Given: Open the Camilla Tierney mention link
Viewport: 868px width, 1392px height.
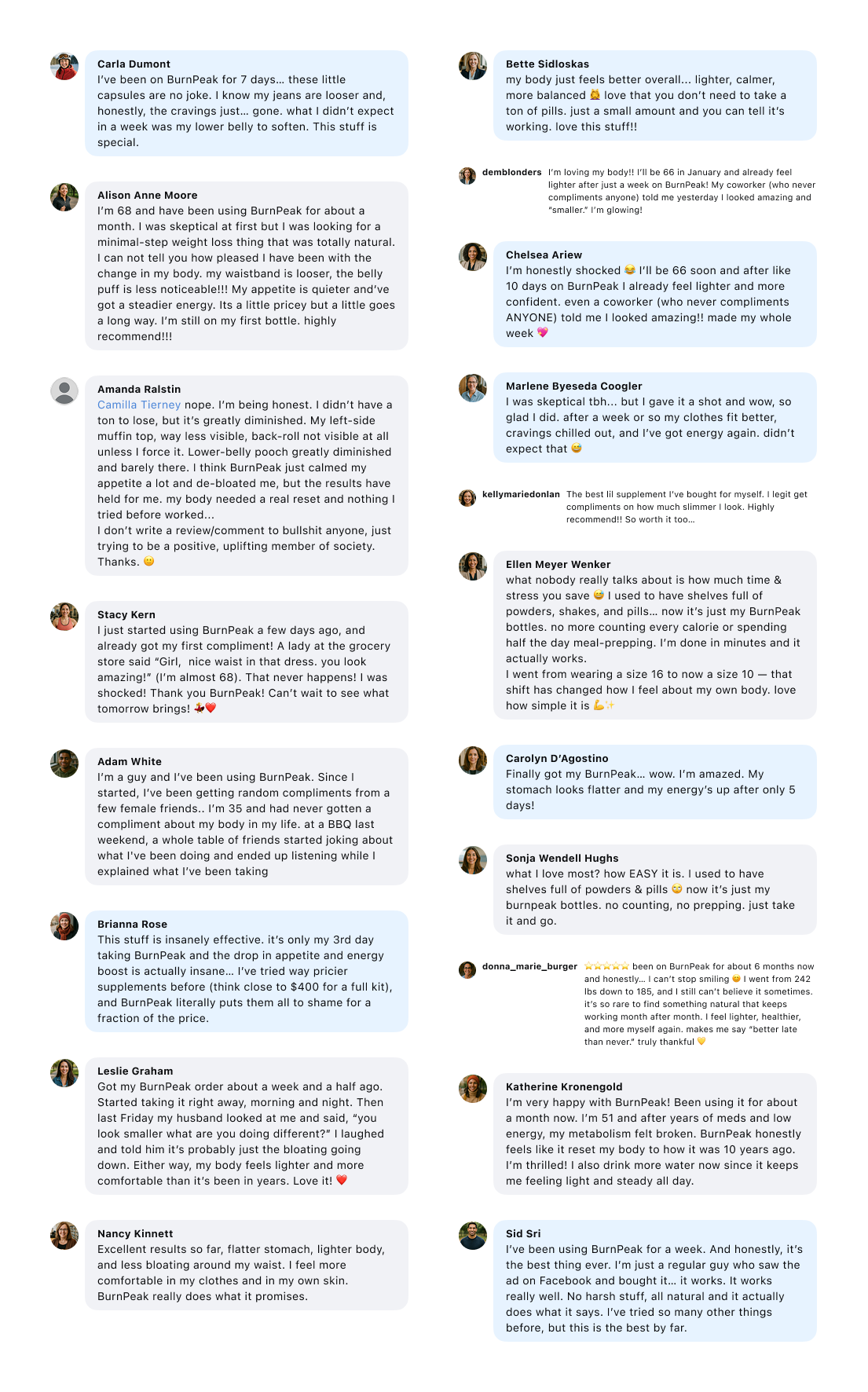Looking at the screenshot, I should tap(139, 405).
